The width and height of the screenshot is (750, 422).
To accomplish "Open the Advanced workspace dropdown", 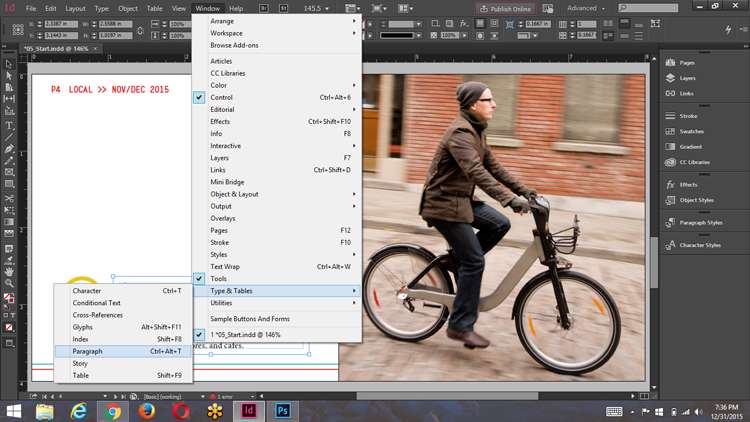I will point(586,8).
